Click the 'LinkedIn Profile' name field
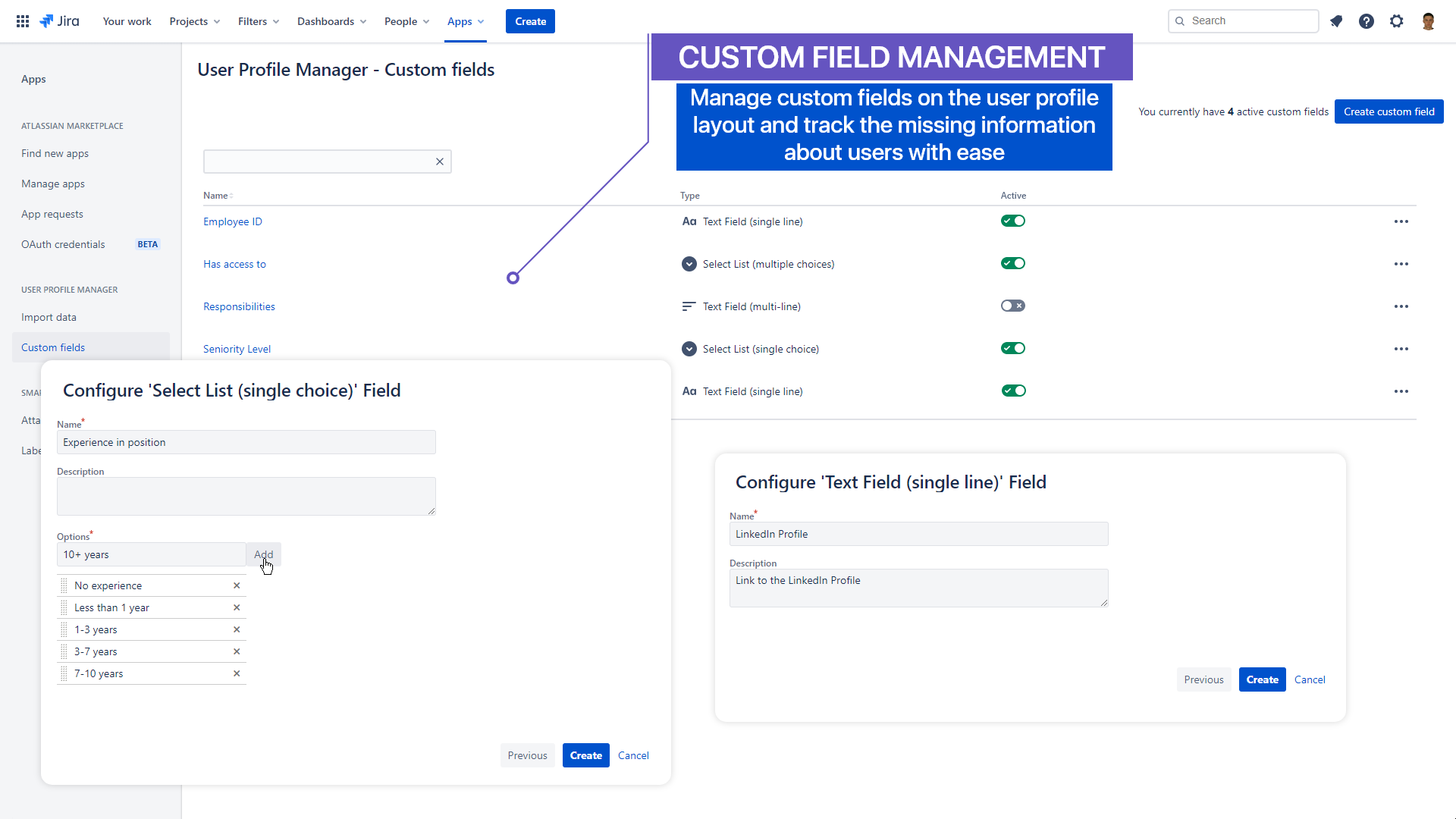This screenshot has height=819, width=1456. click(919, 534)
